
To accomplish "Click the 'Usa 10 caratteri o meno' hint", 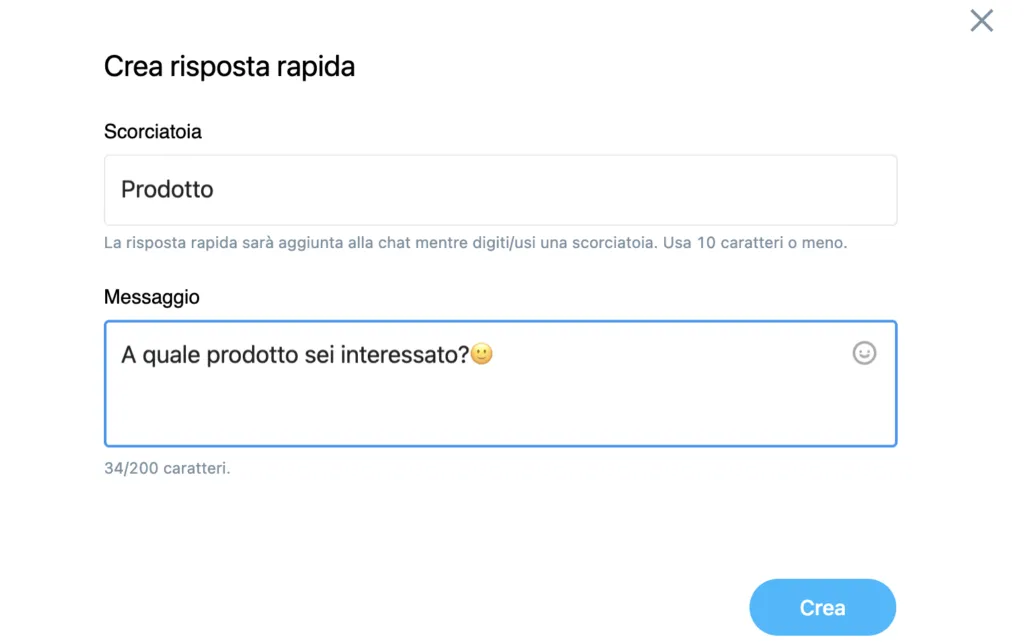I will [x=755, y=243].
